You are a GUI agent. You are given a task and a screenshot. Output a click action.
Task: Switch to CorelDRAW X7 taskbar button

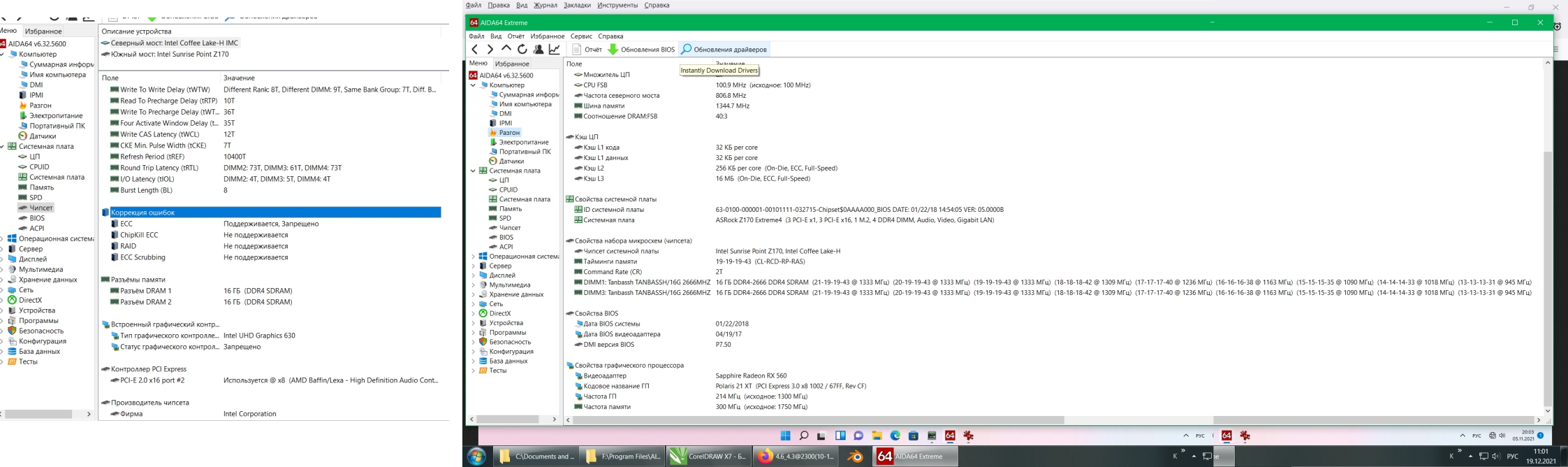708,457
